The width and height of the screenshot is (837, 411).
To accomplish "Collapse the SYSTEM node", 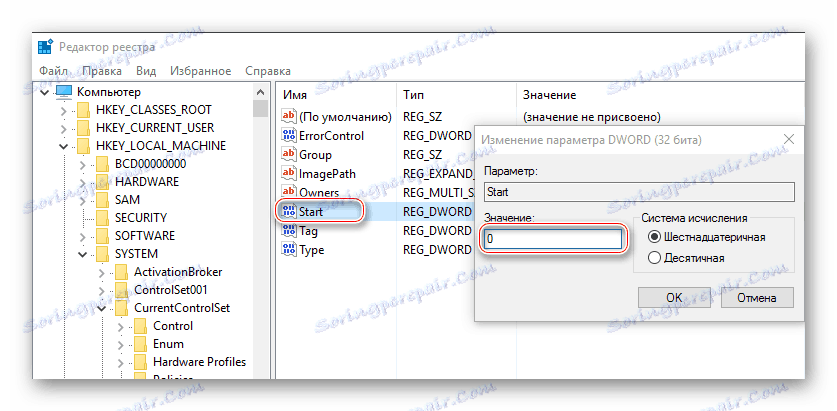I will coord(83,255).
